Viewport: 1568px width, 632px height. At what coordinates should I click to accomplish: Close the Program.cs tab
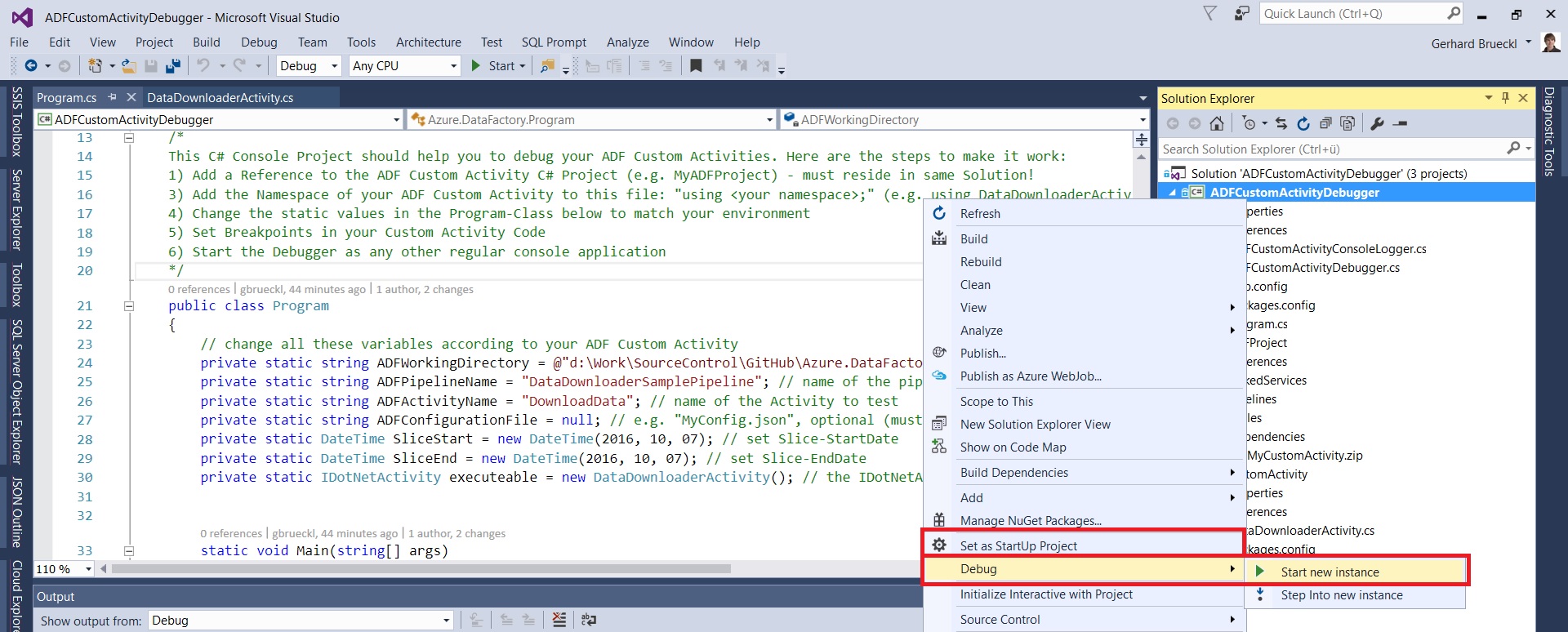[131, 97]
